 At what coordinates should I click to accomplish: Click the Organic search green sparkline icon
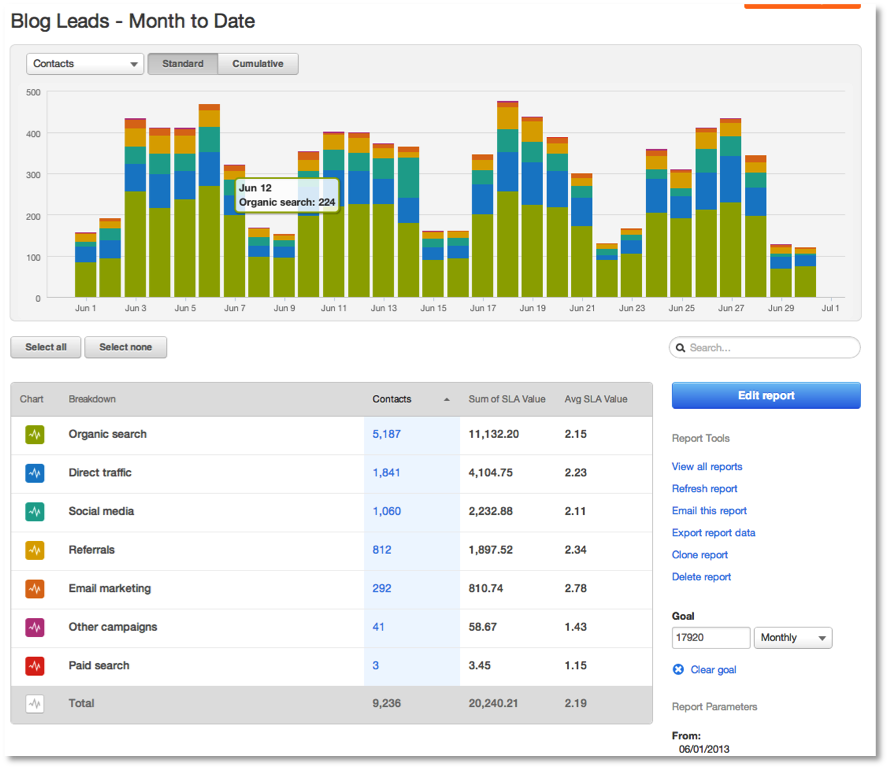(33, 434)
